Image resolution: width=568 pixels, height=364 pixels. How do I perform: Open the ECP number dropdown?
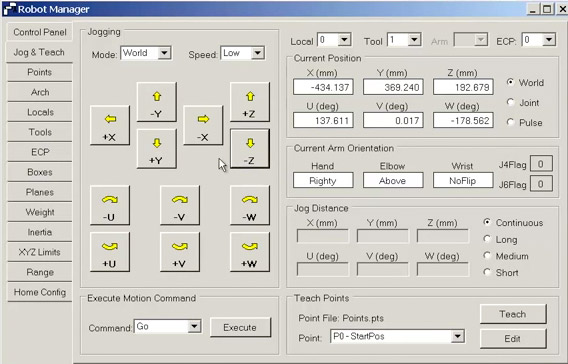tap(549, 39)
